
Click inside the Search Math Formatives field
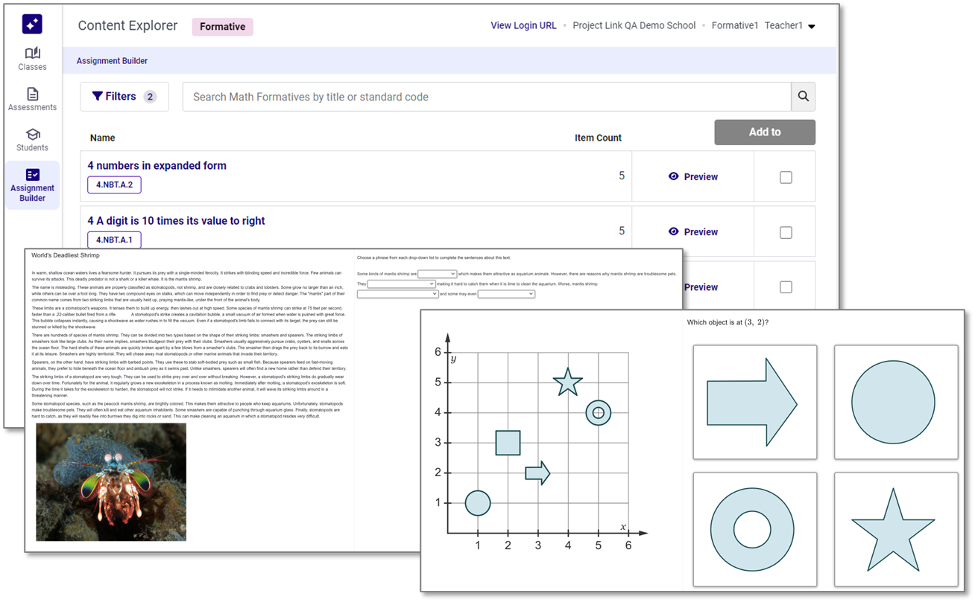(x=486, y=97)
